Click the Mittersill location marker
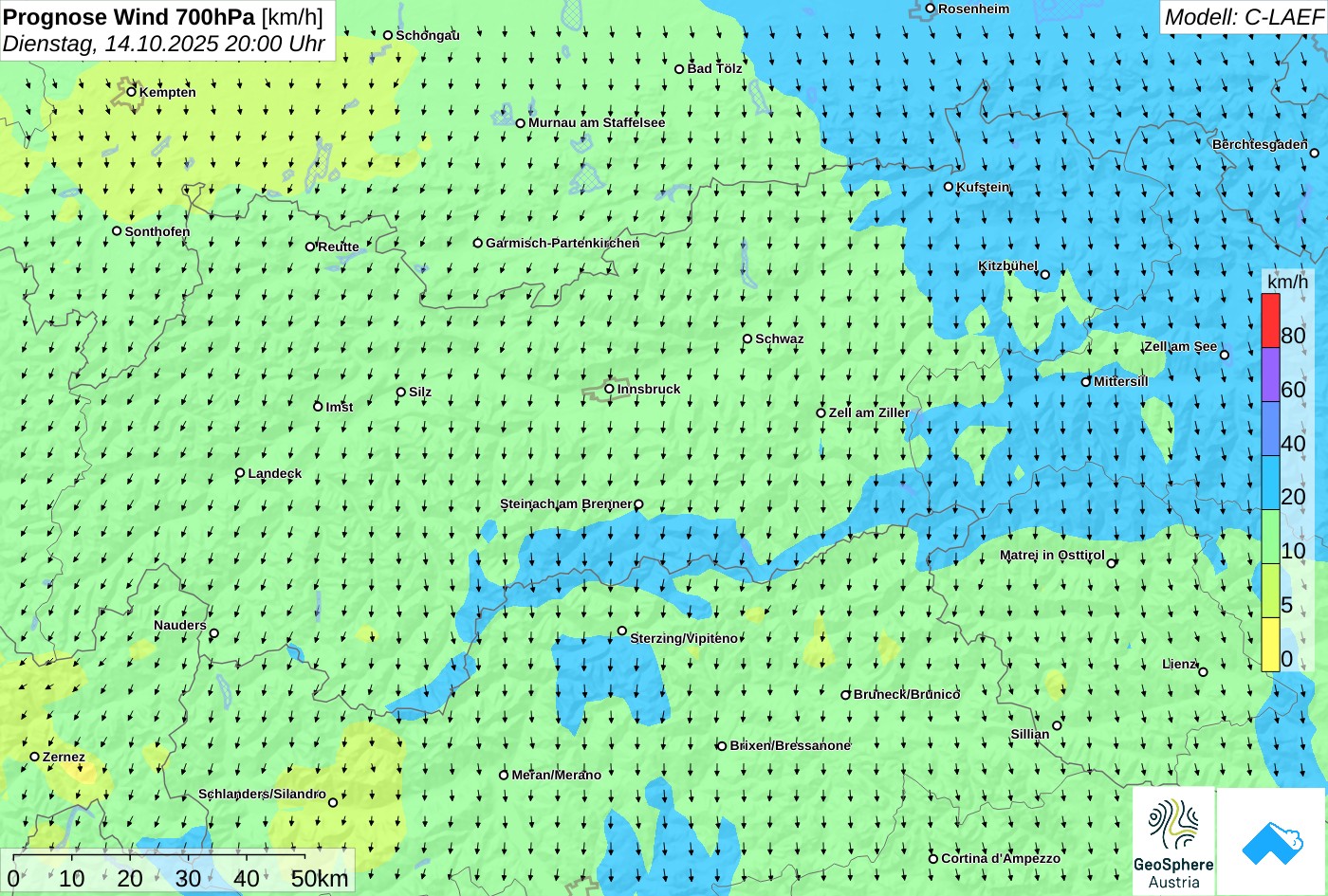Image resolution: width=1328 pixels, height=896 pixels. 1086,382
